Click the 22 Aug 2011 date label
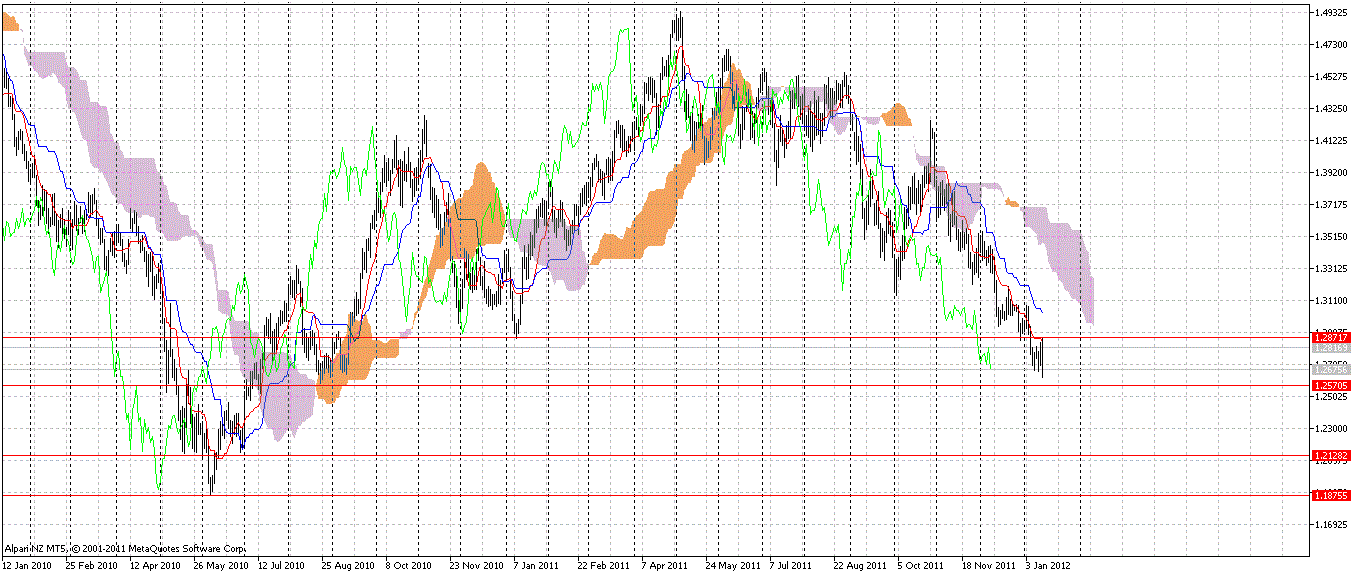Screen dimensions: 1362x577 click(x=859, y=565)
